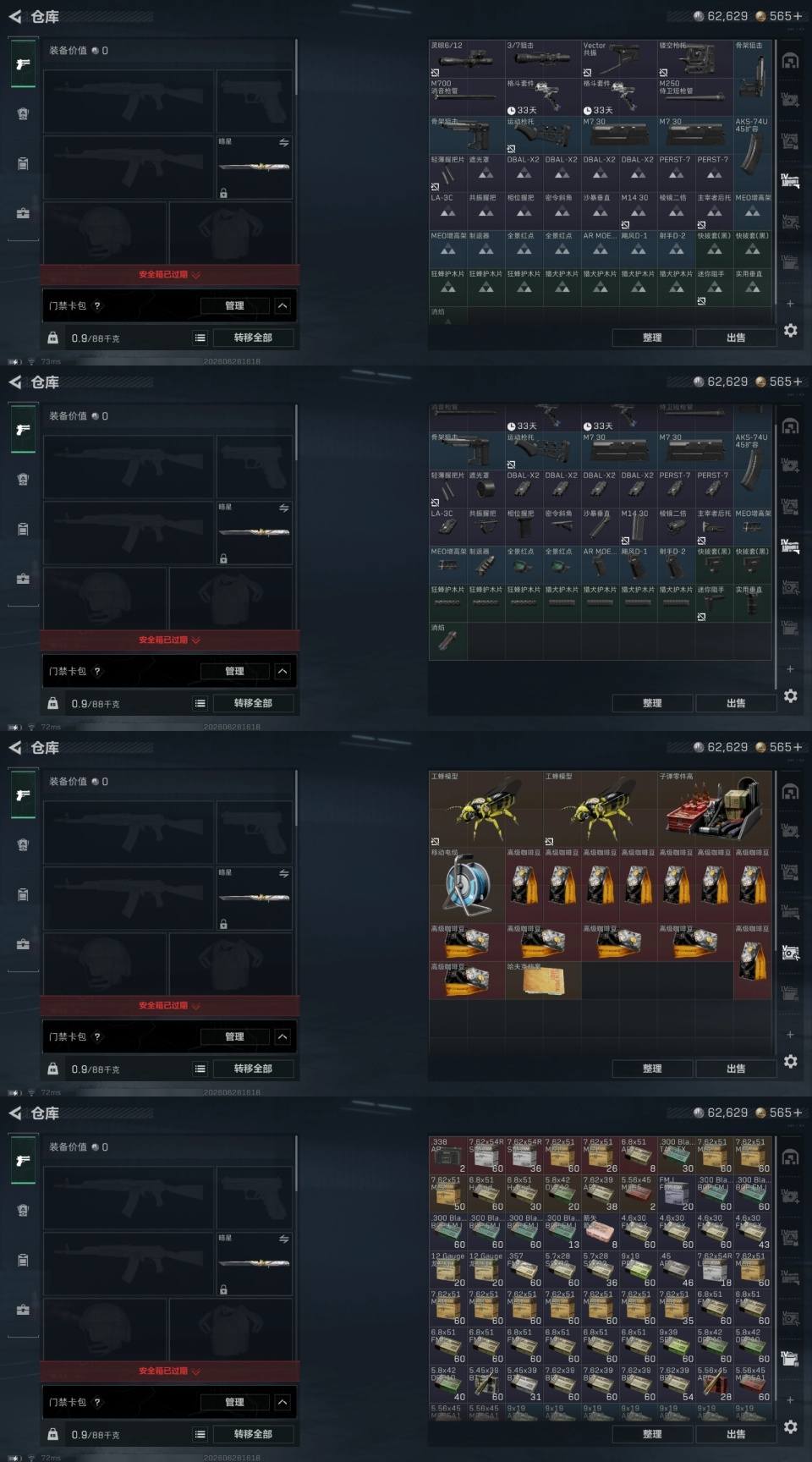Image resolution: width=812 pixels, height=1462 pixels.
Task: Select the 357 ammo stack
Action: click(524, 1269)
